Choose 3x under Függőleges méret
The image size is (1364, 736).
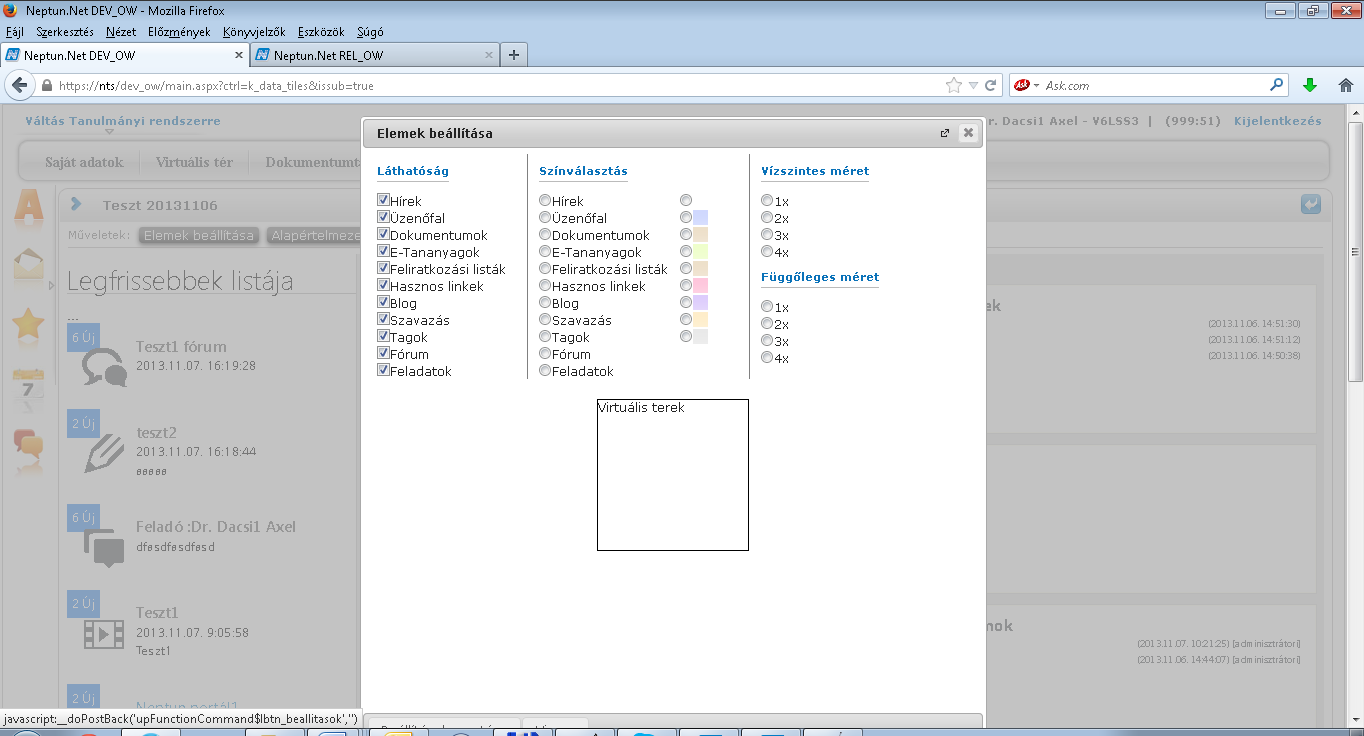coord(767,341)
